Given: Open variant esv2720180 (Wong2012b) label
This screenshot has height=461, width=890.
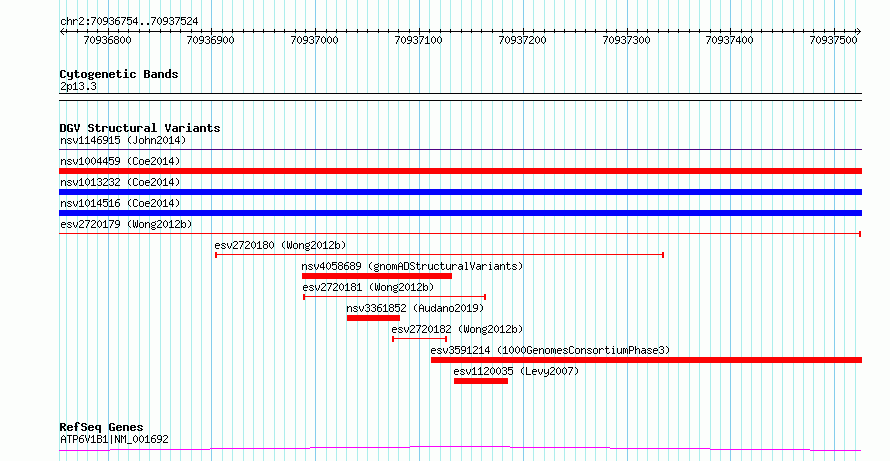Looking at the screenshot, I should [280, 245].
